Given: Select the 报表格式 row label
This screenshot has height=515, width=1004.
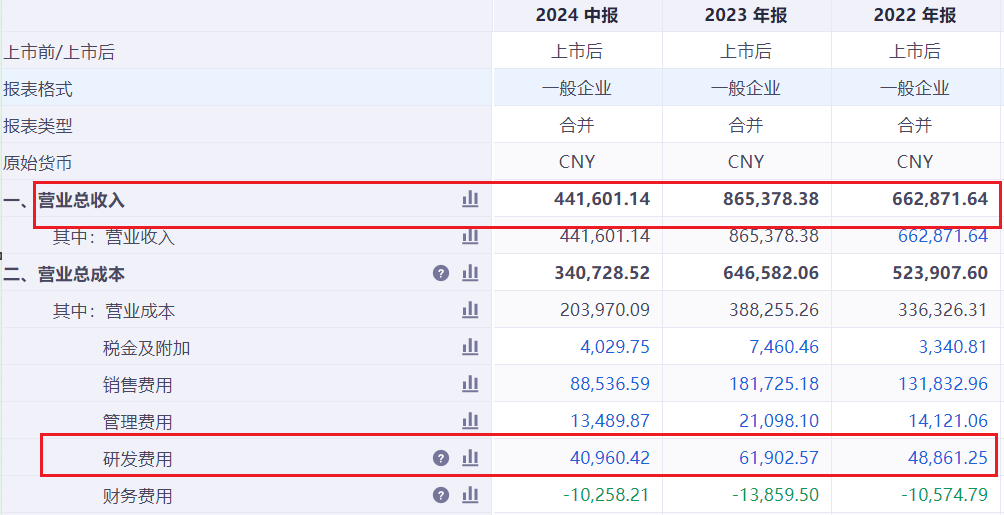Looking at the screenshot, I should coord(38,89).
